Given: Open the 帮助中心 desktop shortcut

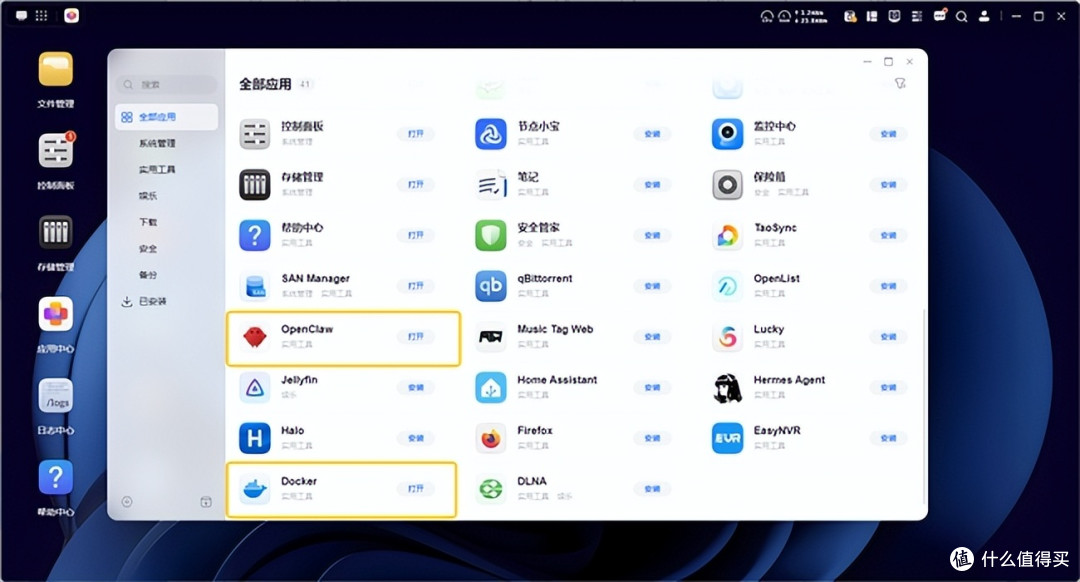Looking at the screenshot, I should coord(55,477).
